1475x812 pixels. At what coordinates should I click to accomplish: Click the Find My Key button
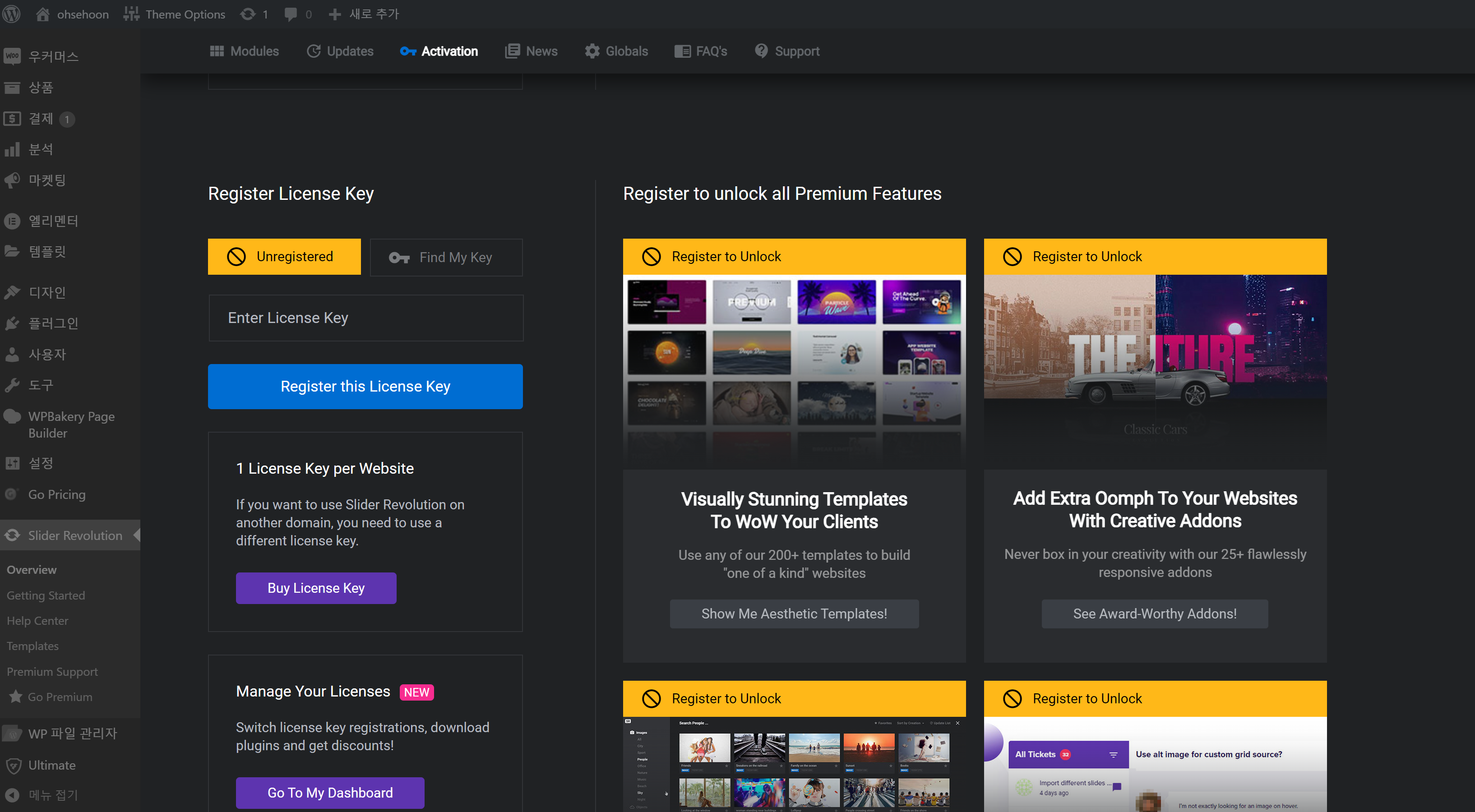click(x=446, y=257)
